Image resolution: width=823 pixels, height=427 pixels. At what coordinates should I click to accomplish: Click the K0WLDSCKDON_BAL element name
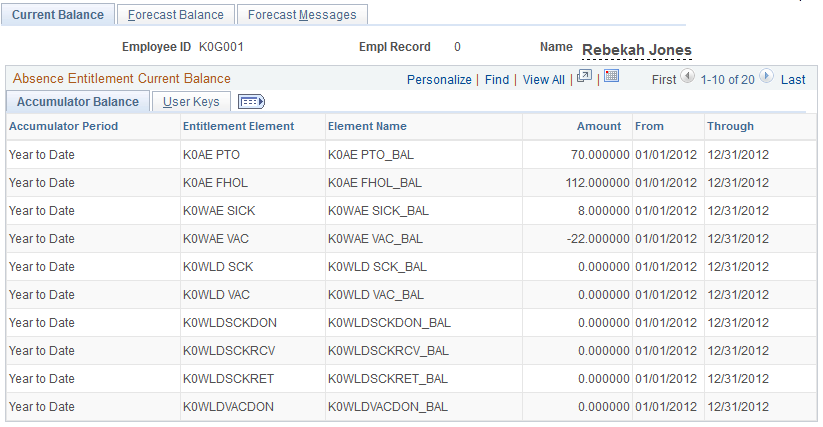(389, 323)
